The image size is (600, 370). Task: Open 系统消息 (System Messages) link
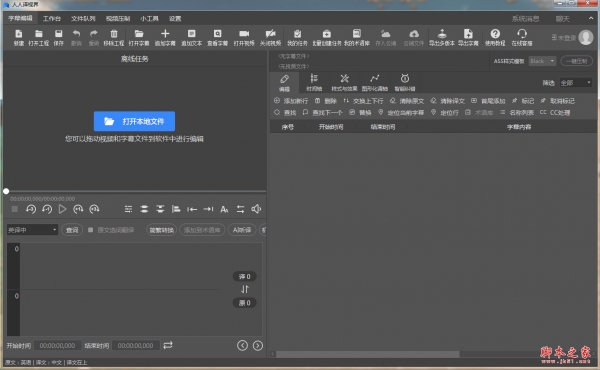click(x=526, y=18)
